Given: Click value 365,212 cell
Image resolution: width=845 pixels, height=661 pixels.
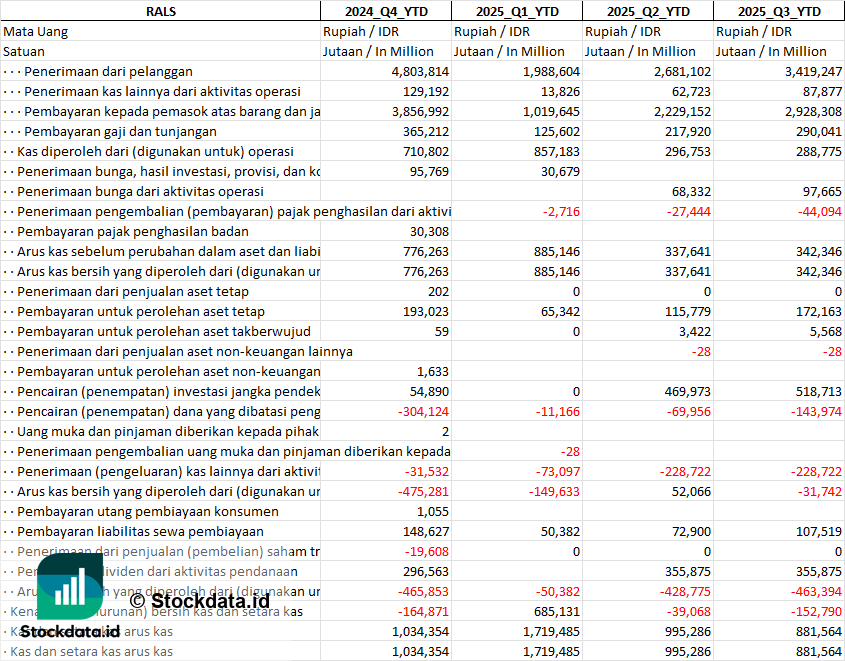Looking at the screenshot, I should (x=386, y=131).
